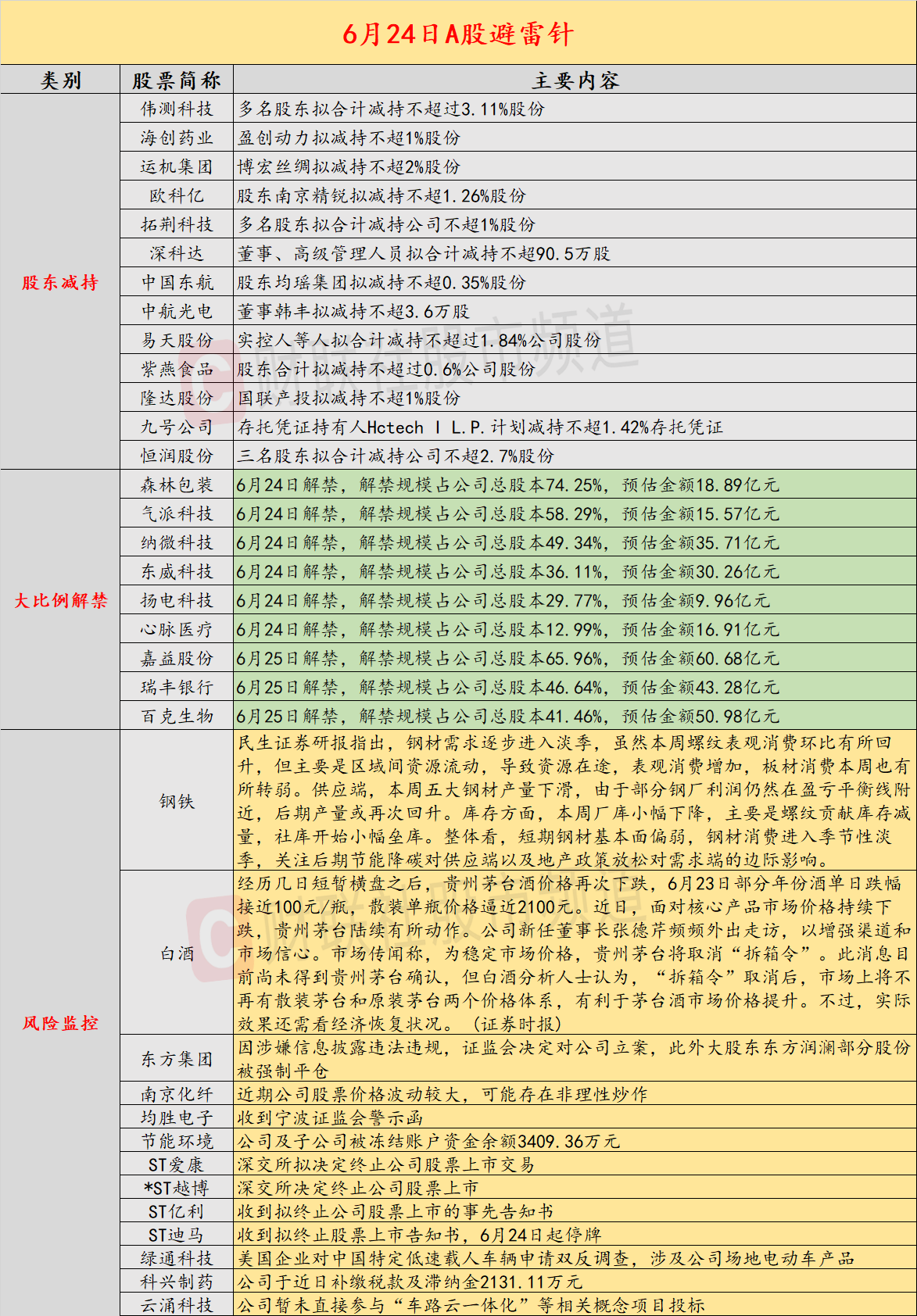Viewport: 917px width, 1316px height.
Task: Select stock name 九号公司
Action: click(x=177, y=427)
